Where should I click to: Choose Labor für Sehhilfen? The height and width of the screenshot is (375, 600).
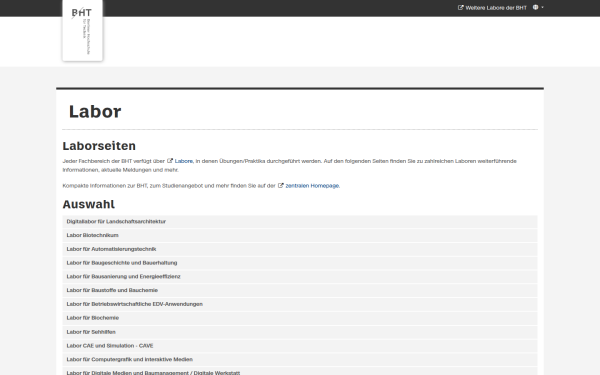pos(300,332)
